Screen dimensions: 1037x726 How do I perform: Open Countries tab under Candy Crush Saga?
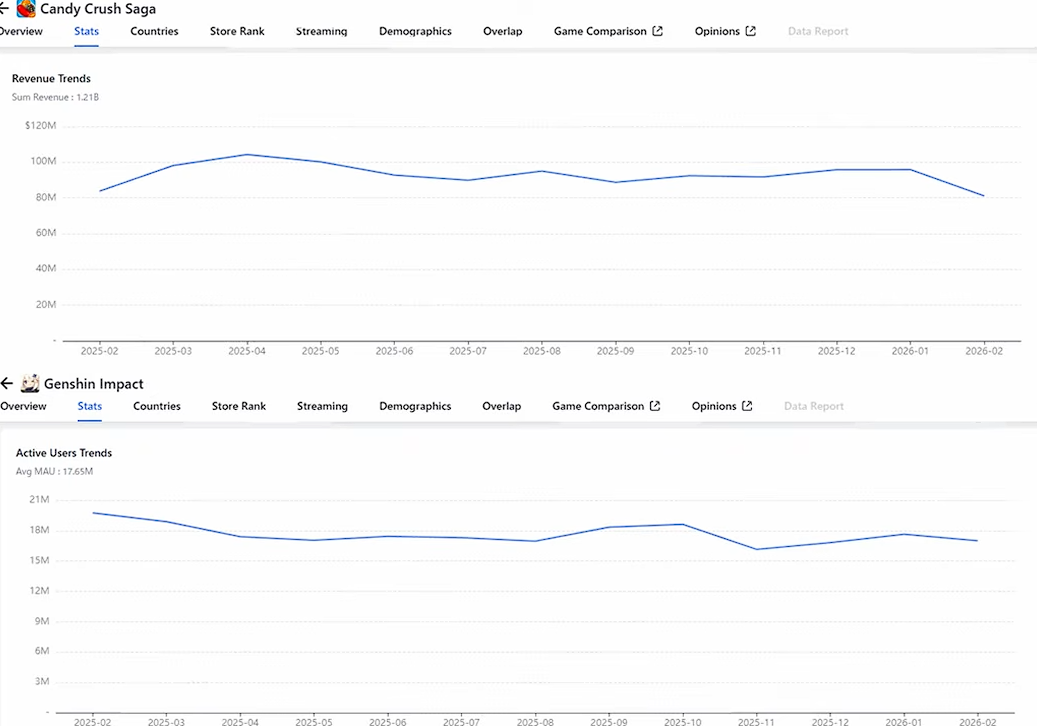click(154, 31)
